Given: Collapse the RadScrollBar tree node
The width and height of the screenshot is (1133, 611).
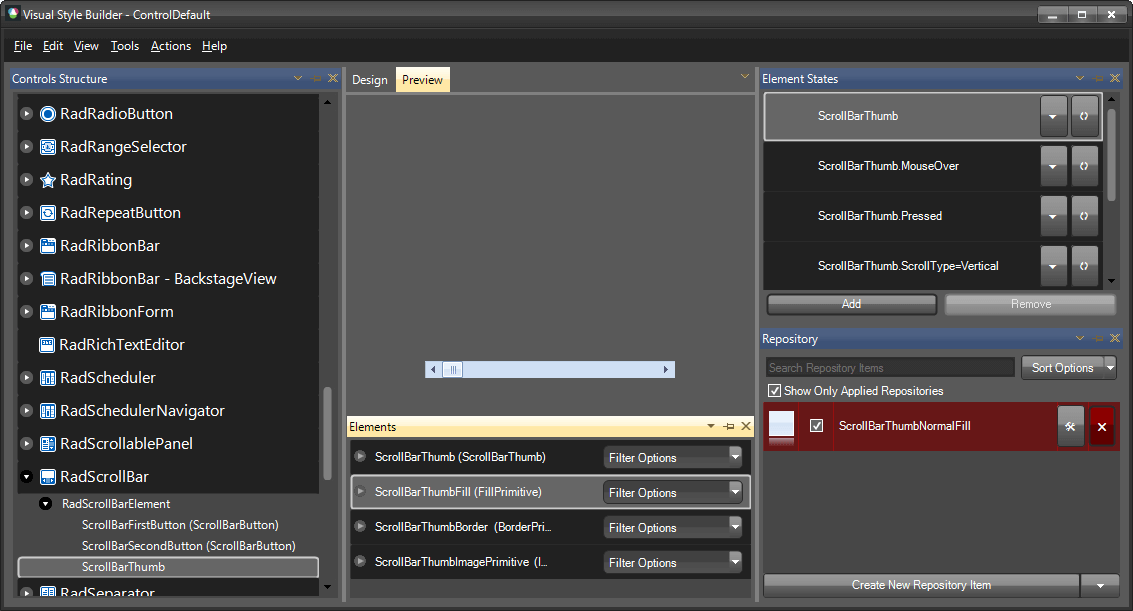Looking at the screenshot, I should click(27, 477).
